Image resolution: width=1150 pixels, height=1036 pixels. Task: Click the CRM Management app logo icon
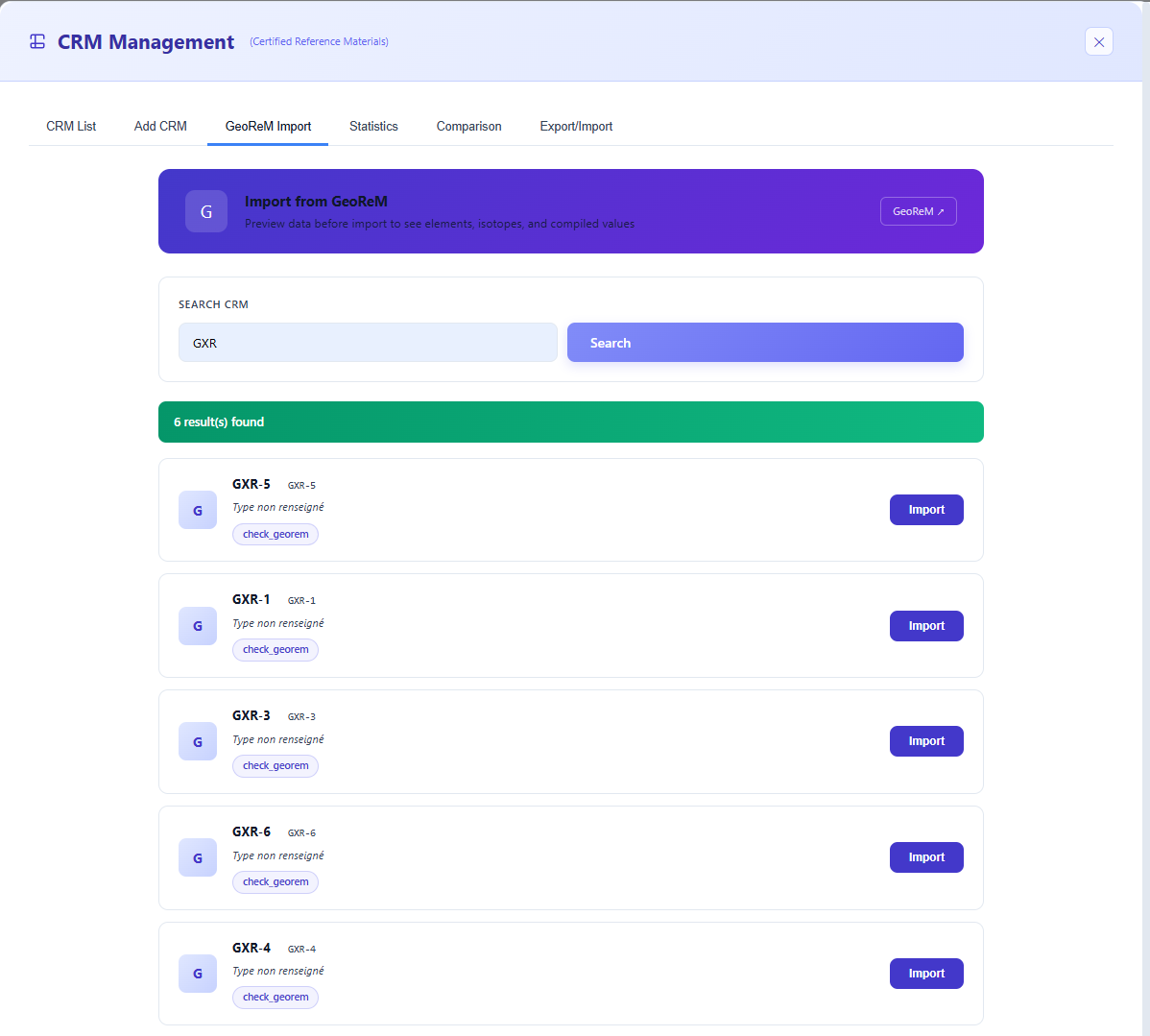pos(36,41)
